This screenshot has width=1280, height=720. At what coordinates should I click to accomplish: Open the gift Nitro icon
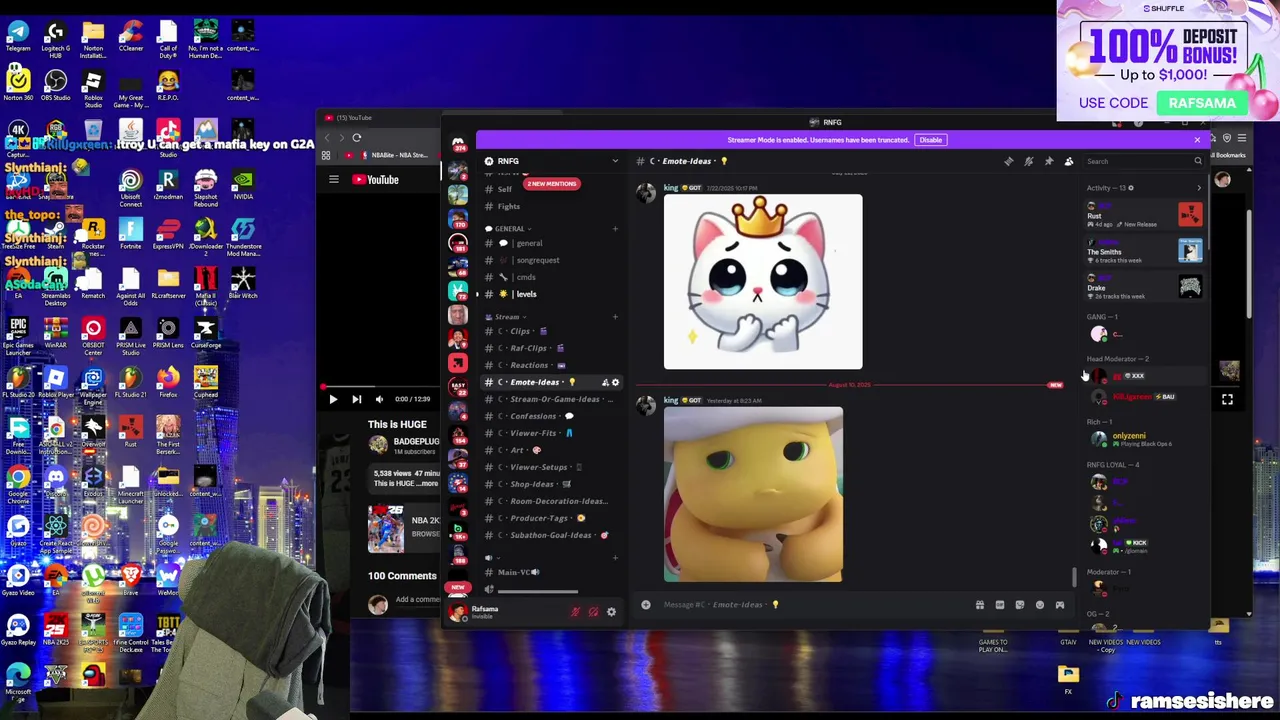click(980, 604)
